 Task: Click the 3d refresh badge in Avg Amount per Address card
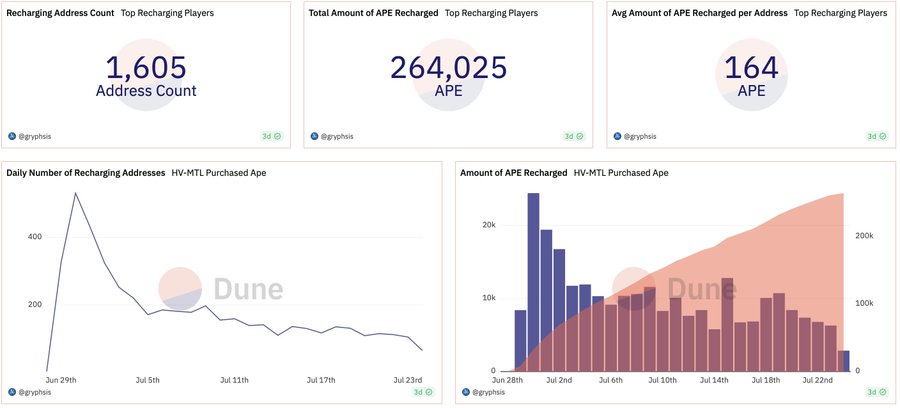[878, 137]
